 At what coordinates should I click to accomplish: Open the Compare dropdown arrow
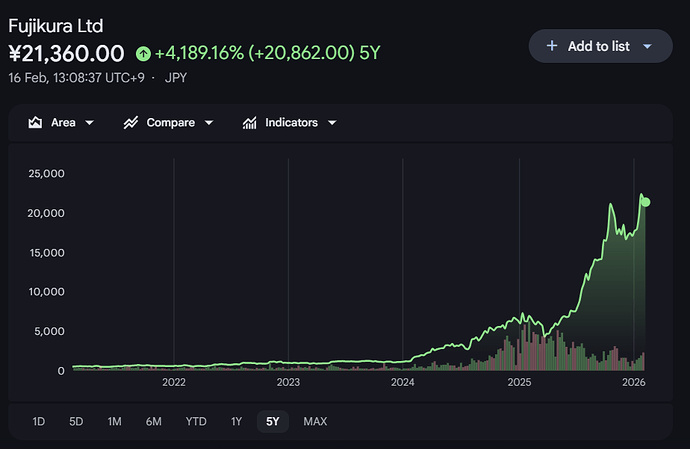209,123
